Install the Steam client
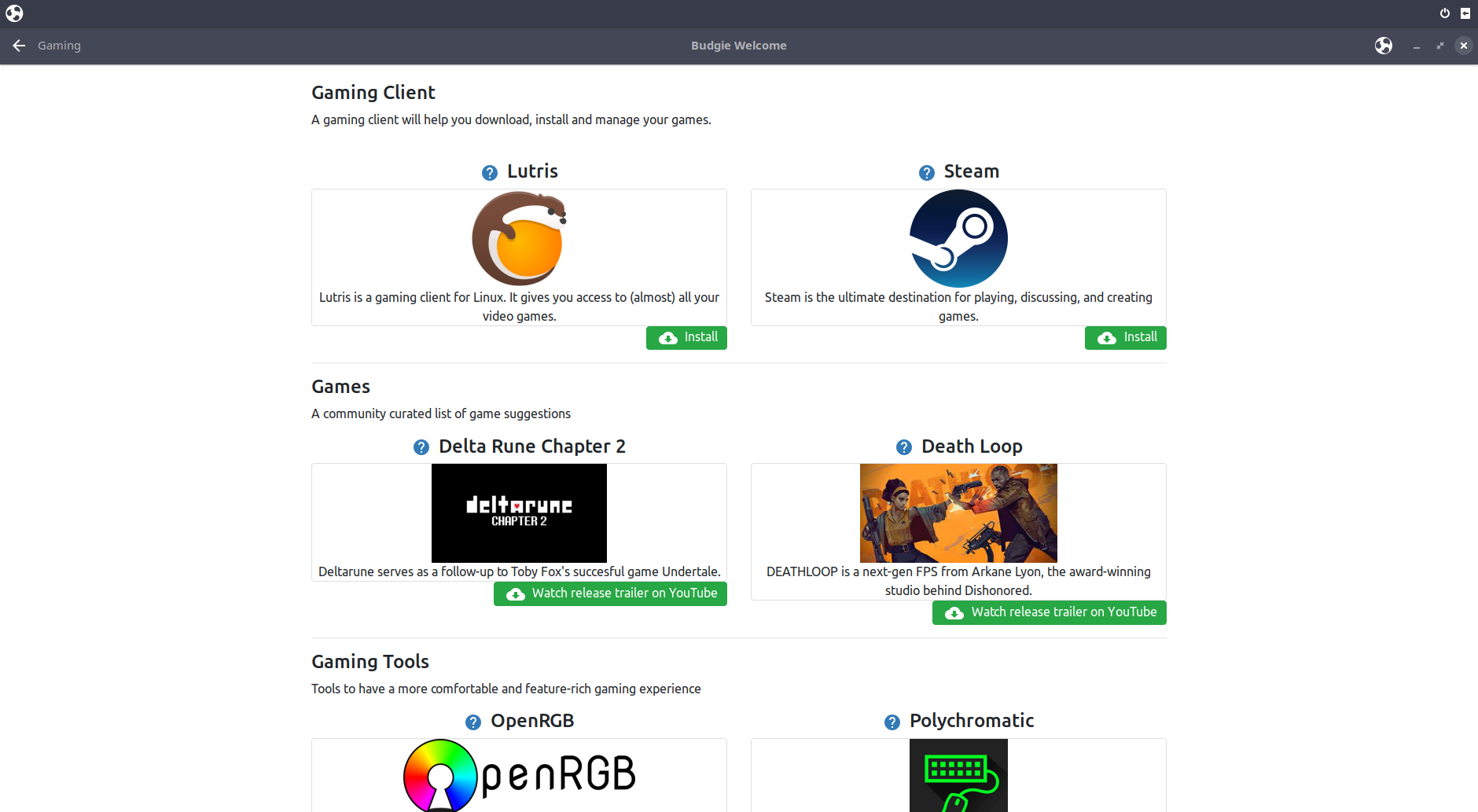The height and width of the screenshot is (812, 1478). click(x=1126, y=337)
